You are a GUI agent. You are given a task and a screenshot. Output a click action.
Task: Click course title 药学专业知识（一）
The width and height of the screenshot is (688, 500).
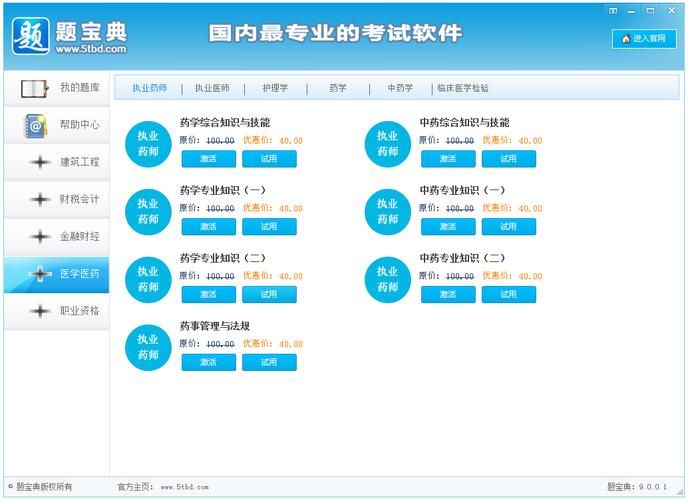coord(222,190)
